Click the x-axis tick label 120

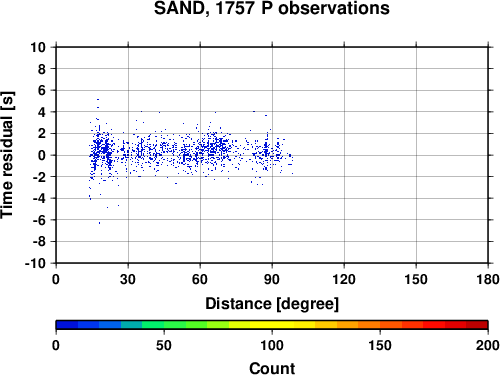(x=344, y=279)
